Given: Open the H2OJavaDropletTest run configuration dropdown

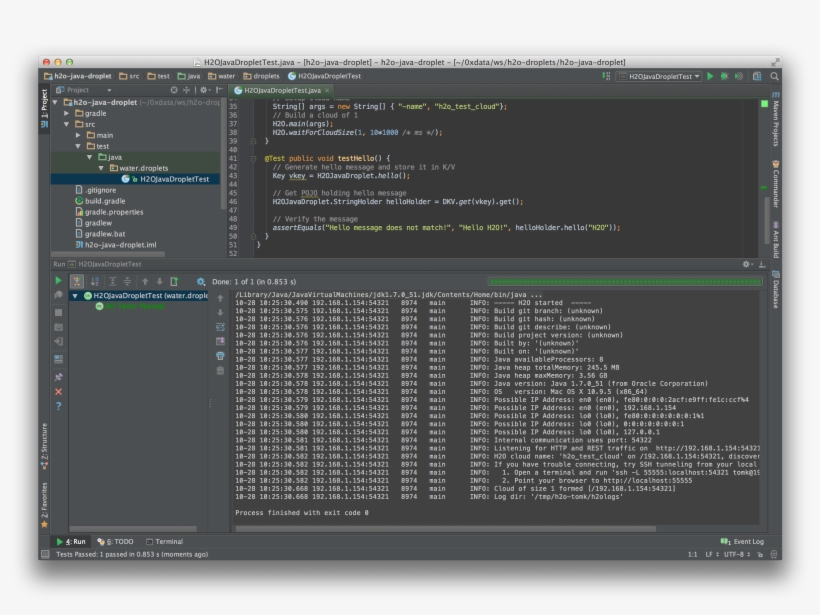Looking at the screenshot, I should coord(659,76).
